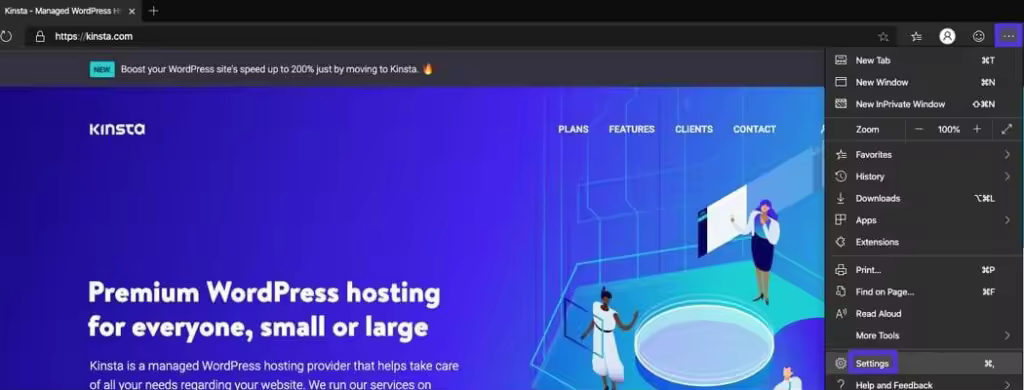Open the Apps submenu

click(924, 220)
